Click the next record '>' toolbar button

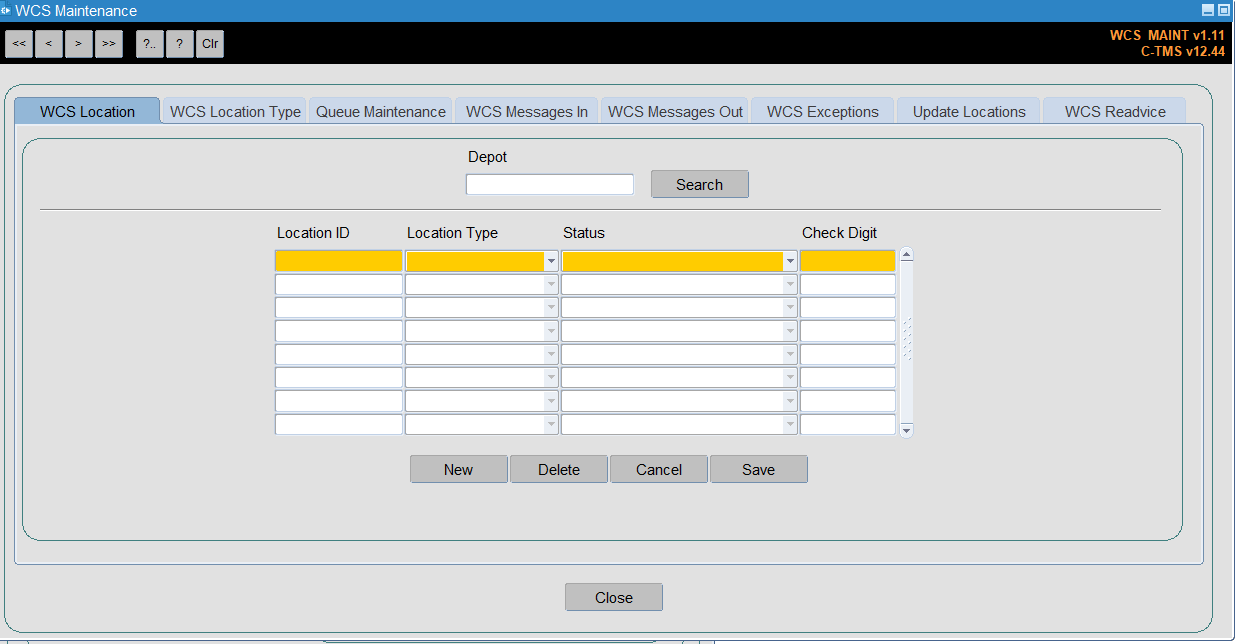pos(79,44)
